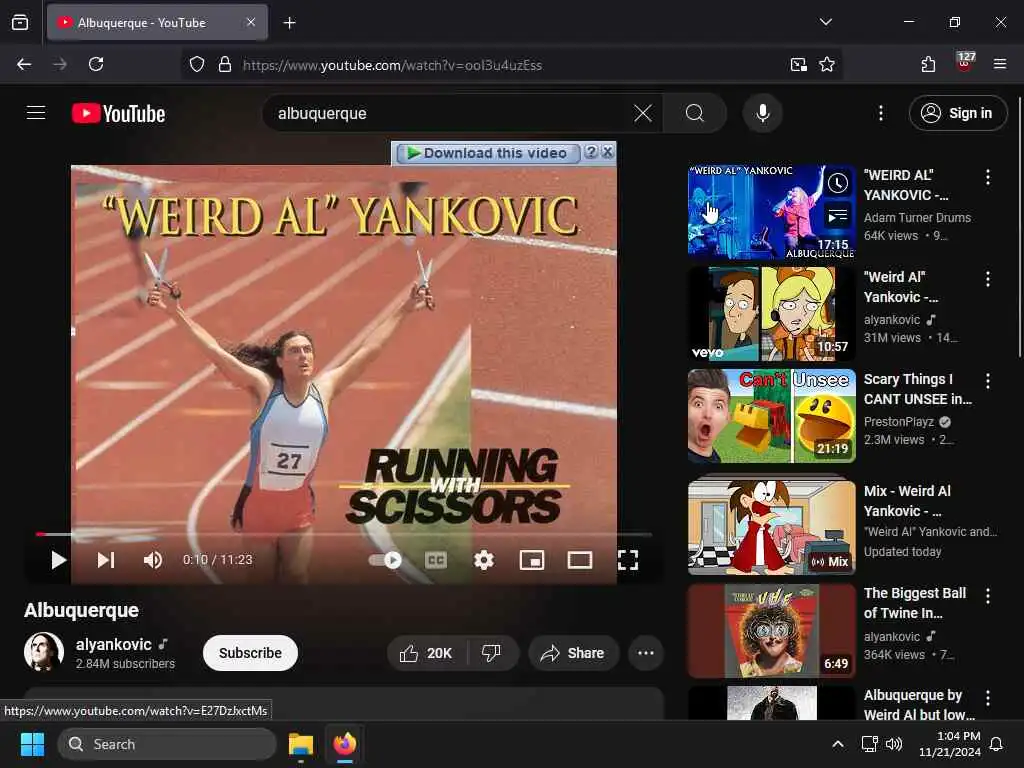Close the download video overlay
This screenshot has width=1024, height=768.
(x=607, y=152)
